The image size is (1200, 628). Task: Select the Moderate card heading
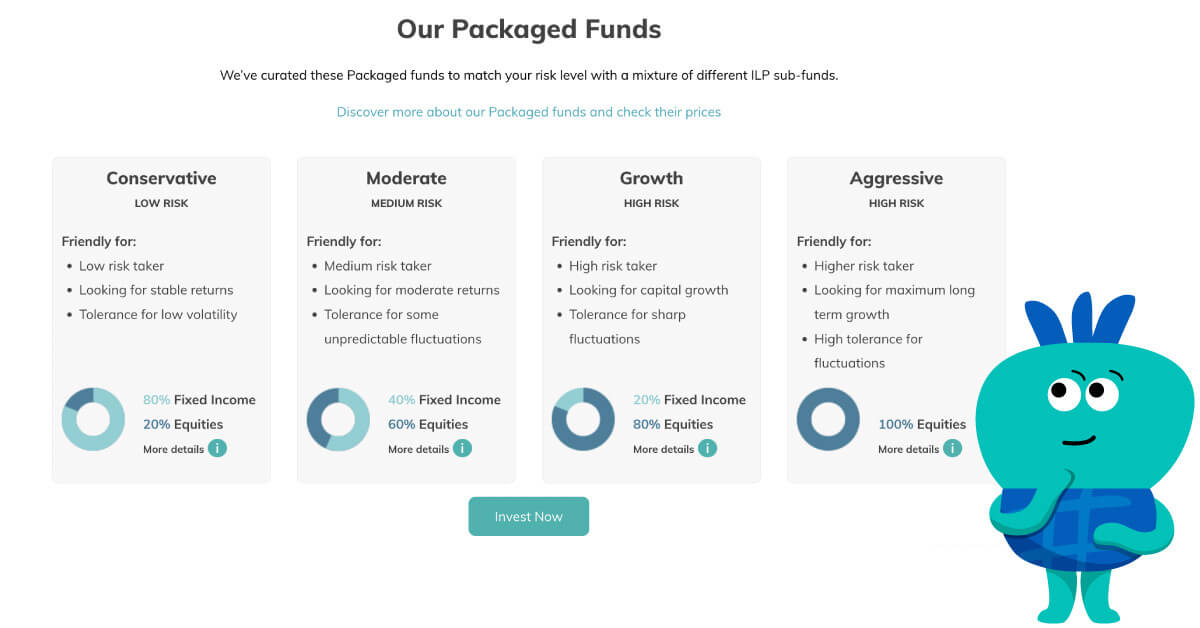[406, 178]
